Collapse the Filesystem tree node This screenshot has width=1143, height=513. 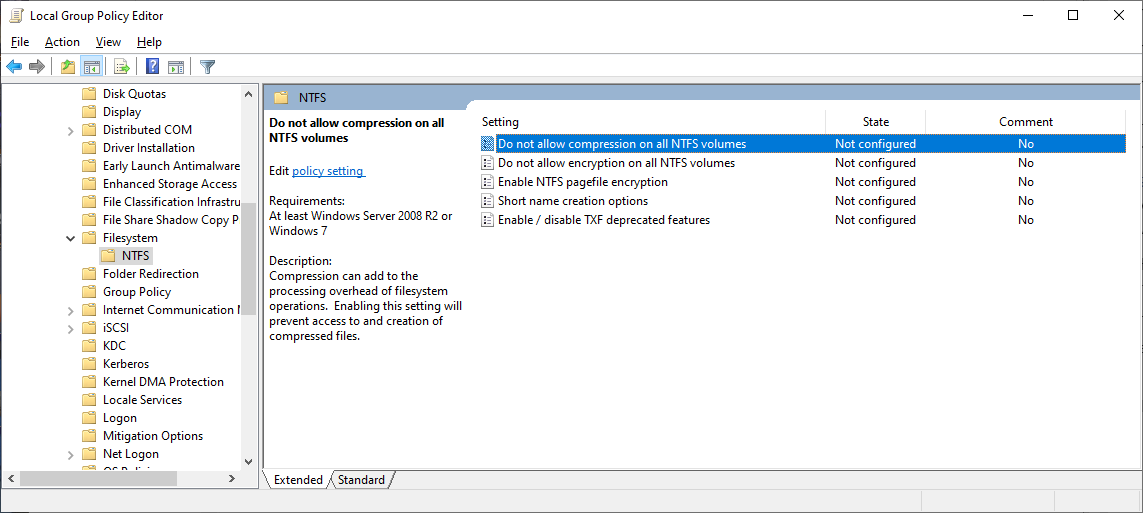point(71,238)
